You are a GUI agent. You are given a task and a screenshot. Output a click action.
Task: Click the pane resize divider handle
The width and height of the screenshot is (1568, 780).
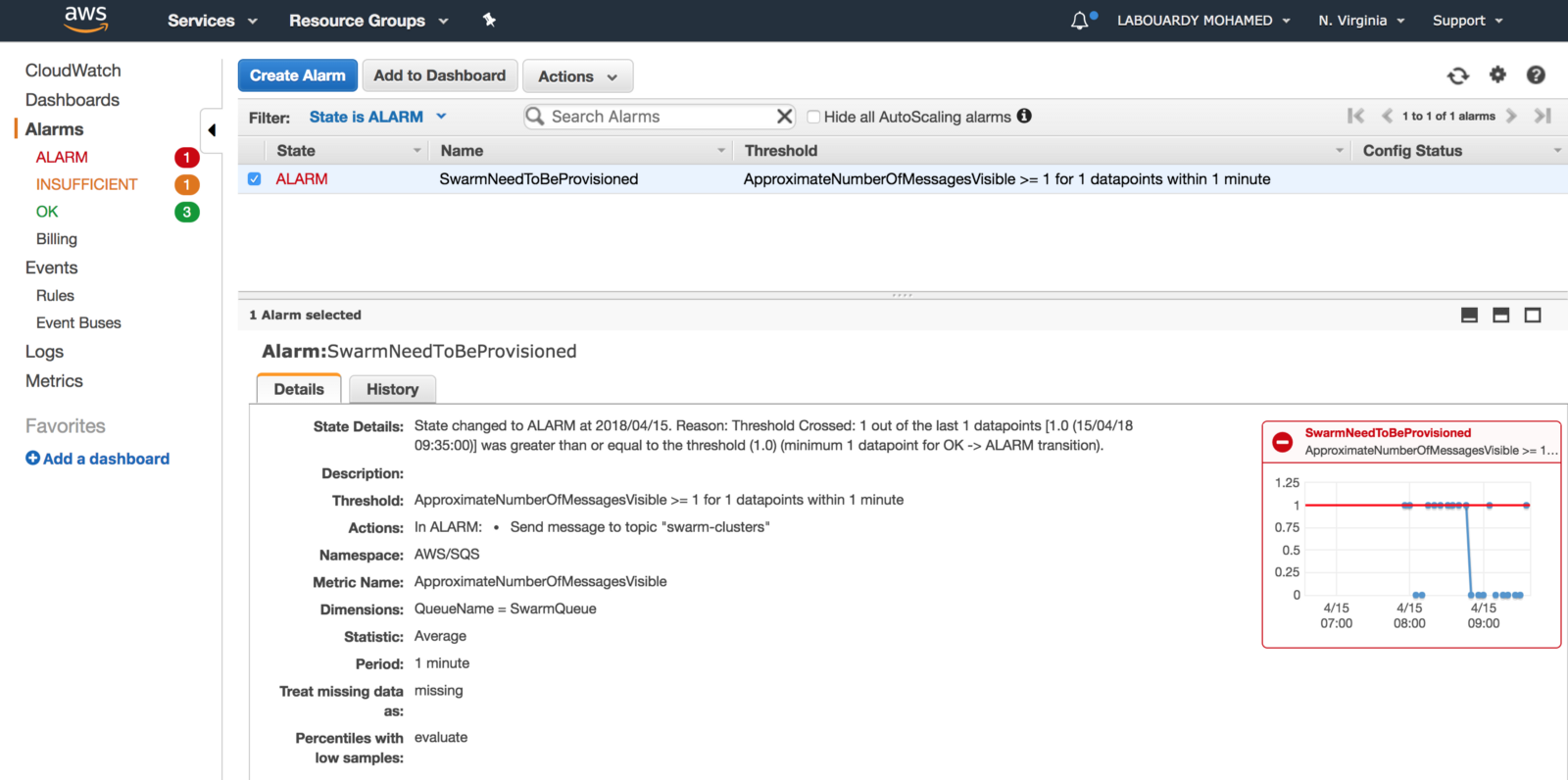902,294
